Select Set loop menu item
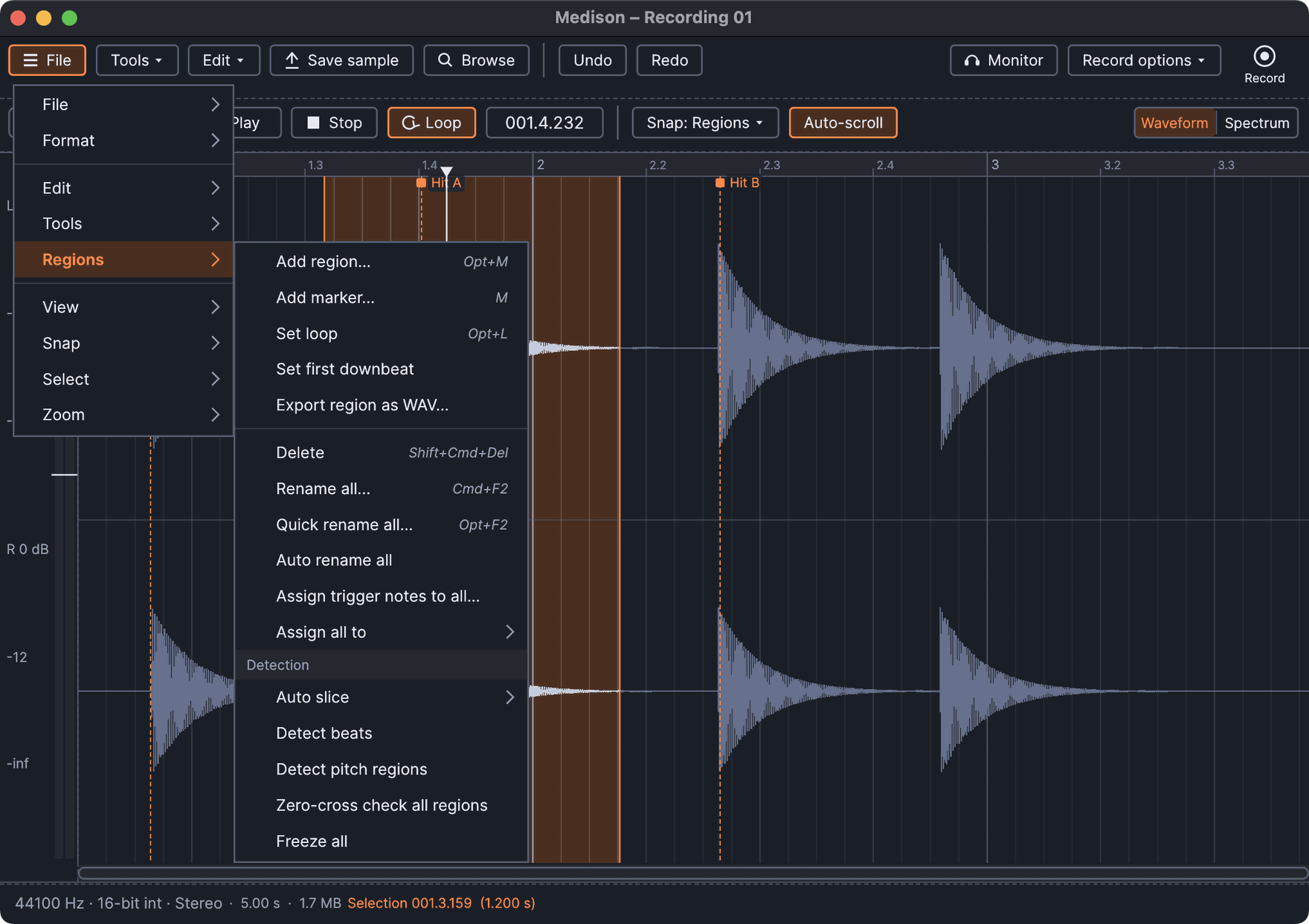The height and width of the screenshot is (924, 1309). click(381, 334)
